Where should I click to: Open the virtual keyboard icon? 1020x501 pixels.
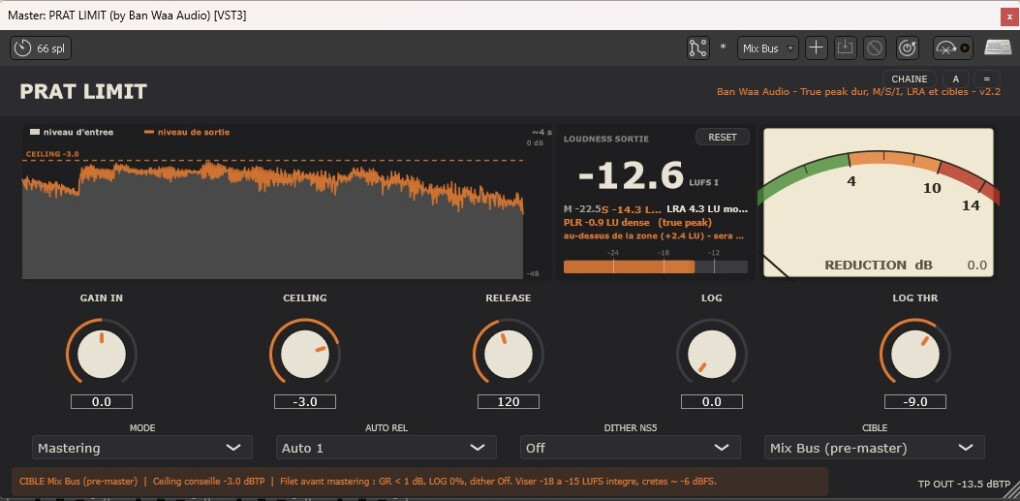tap(997, 47)
